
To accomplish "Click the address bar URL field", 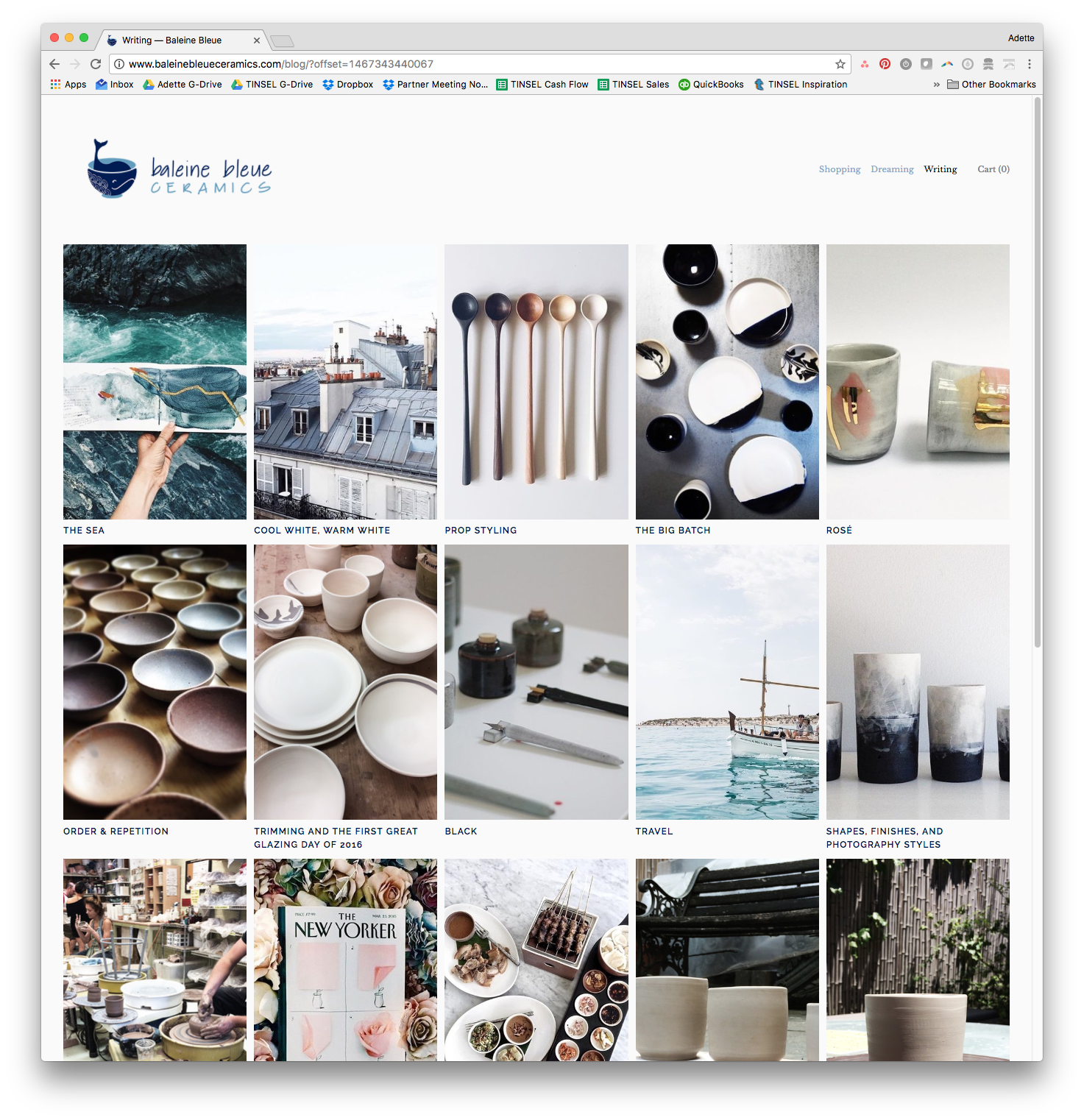I will [x=478, y=64].
